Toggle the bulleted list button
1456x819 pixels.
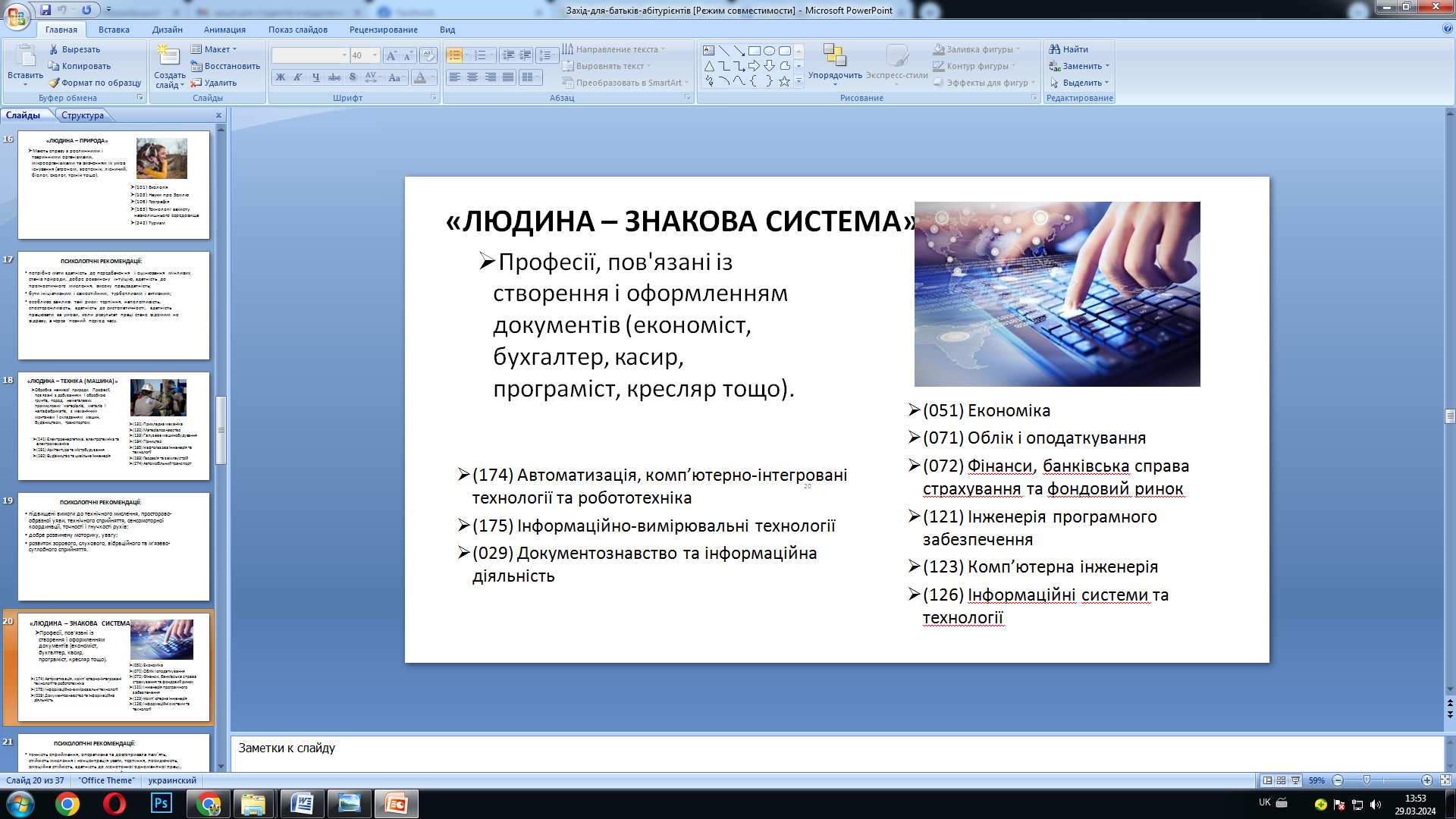(x=453, y=55)
